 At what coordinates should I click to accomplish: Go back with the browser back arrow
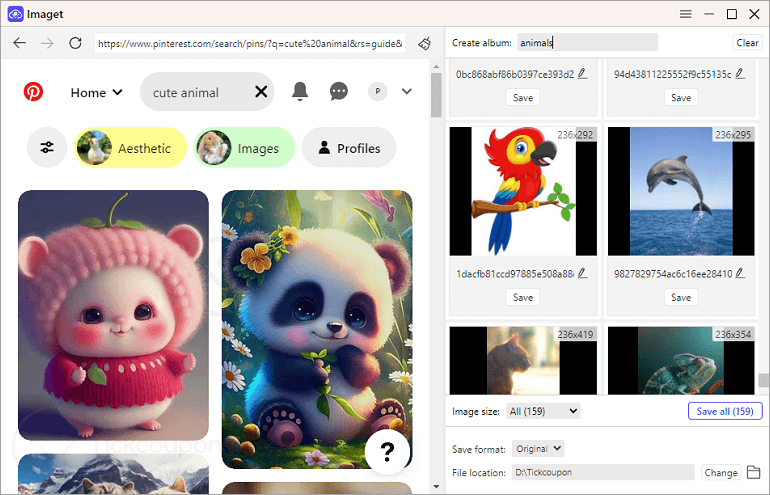tap(20, 43)
